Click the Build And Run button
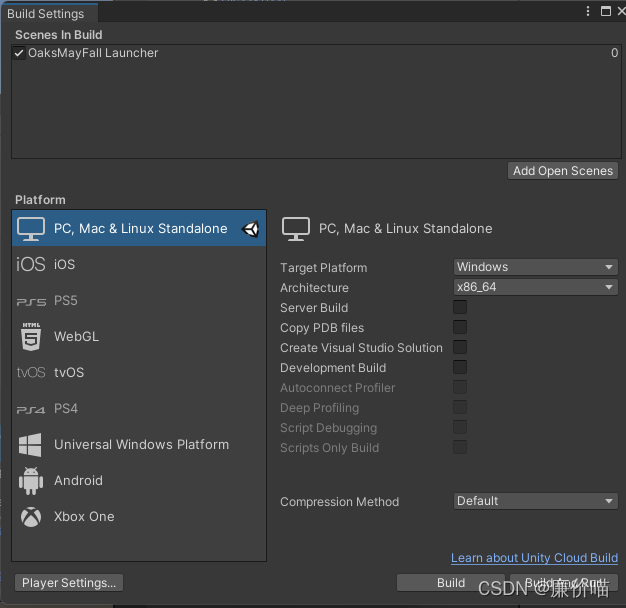Image resolution: width=626 pixels, height=608 pixels. coord(564,583)
